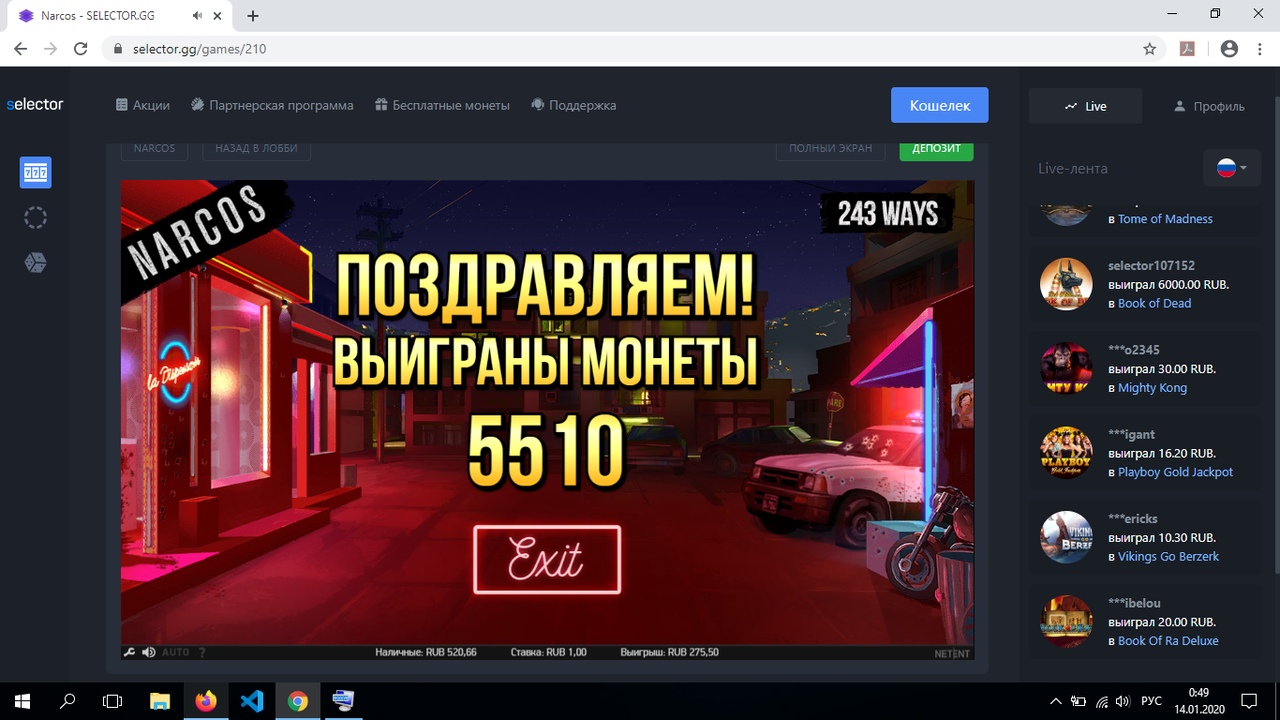This screenshot has width=1280, height=720.
Task: Click the selector107152 username
Action: (x=1151, y=266)
